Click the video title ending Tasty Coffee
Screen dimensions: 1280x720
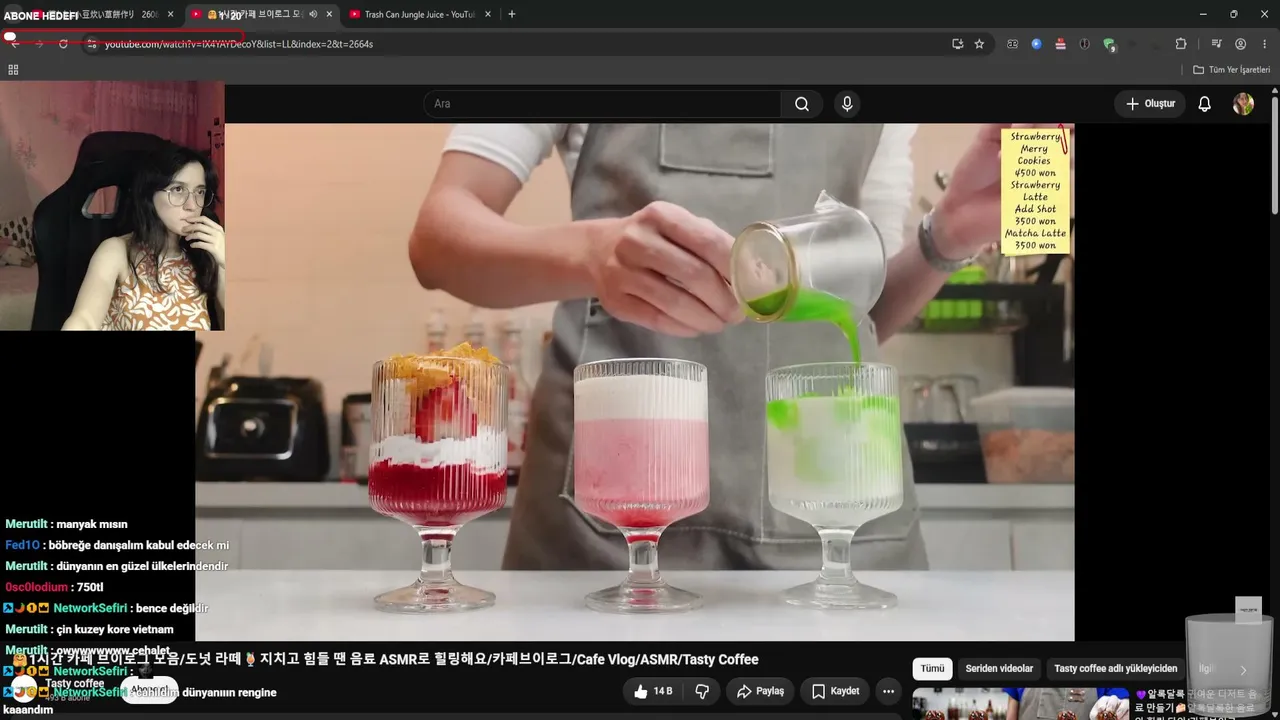pos(395,659)
